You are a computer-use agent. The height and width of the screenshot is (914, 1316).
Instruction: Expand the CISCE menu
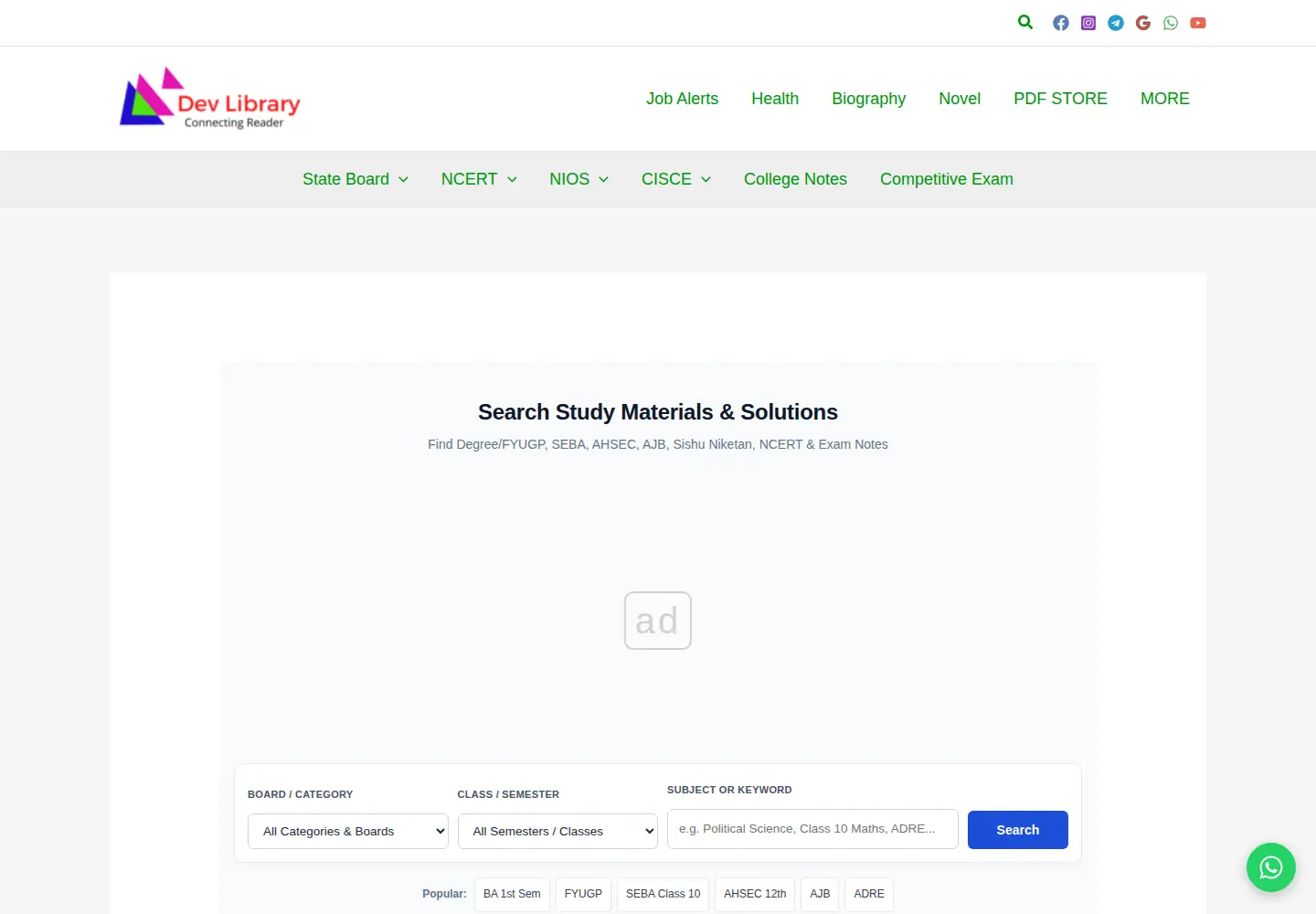[x=676, y=179]
